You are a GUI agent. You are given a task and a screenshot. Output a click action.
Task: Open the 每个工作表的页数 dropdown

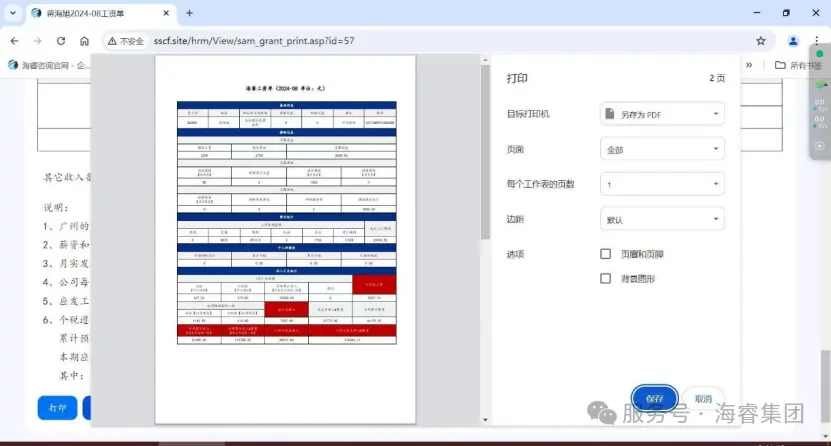tap(662, 184)
